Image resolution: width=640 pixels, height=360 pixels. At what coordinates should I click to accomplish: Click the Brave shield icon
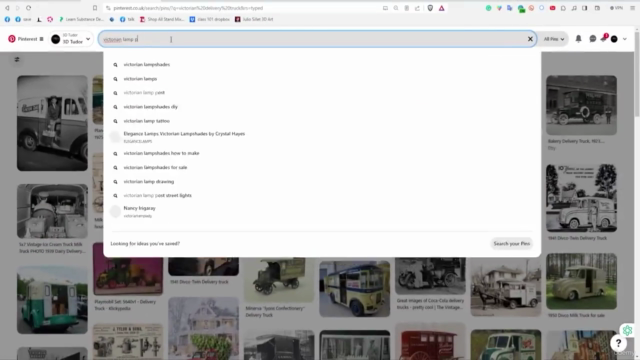(x=430, y=8)
